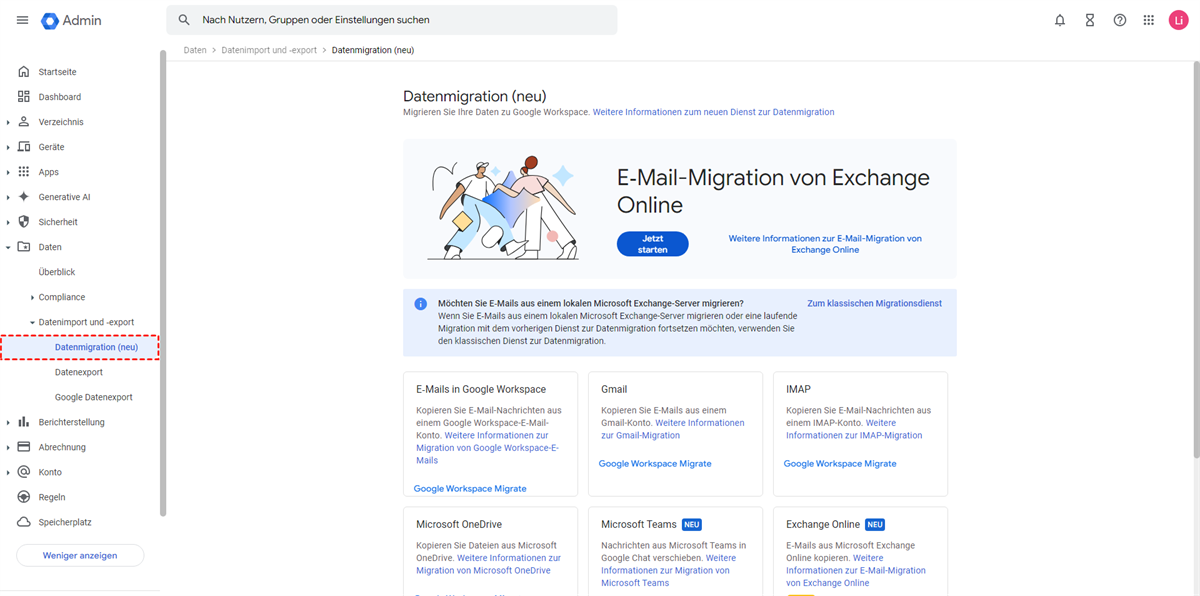Click the Speicherplatz cloud icon
Image resolution: width=1200 pixels, height=596 pixels.
tap(24, 522)
